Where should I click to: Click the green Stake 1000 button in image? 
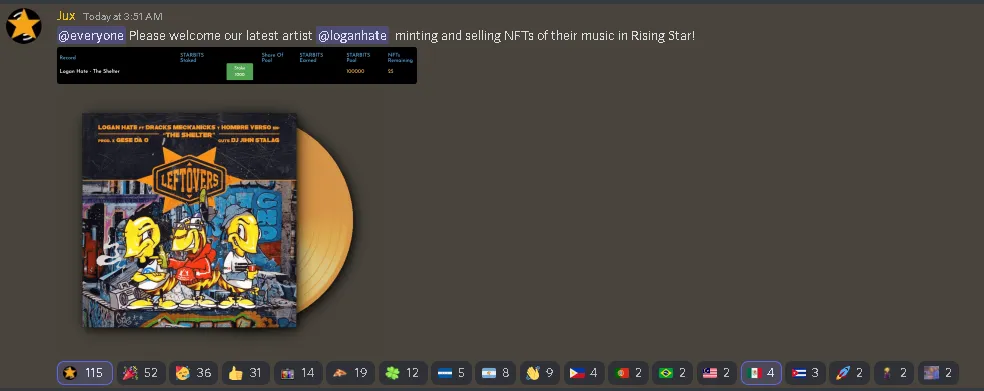click(240, 72)
